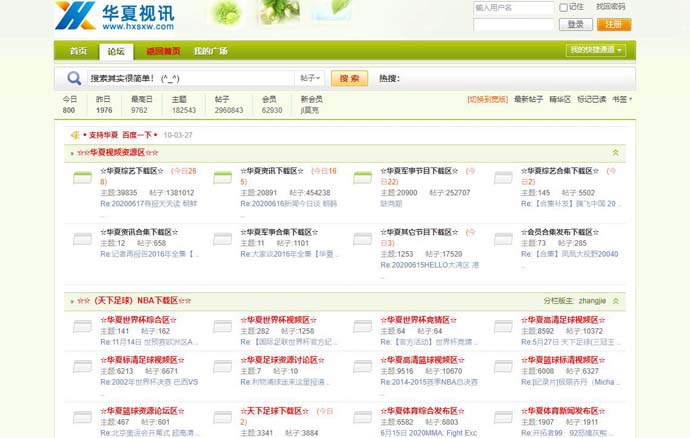
Task: Tick the 记住 remember-me checkbox
Action: 563,7
